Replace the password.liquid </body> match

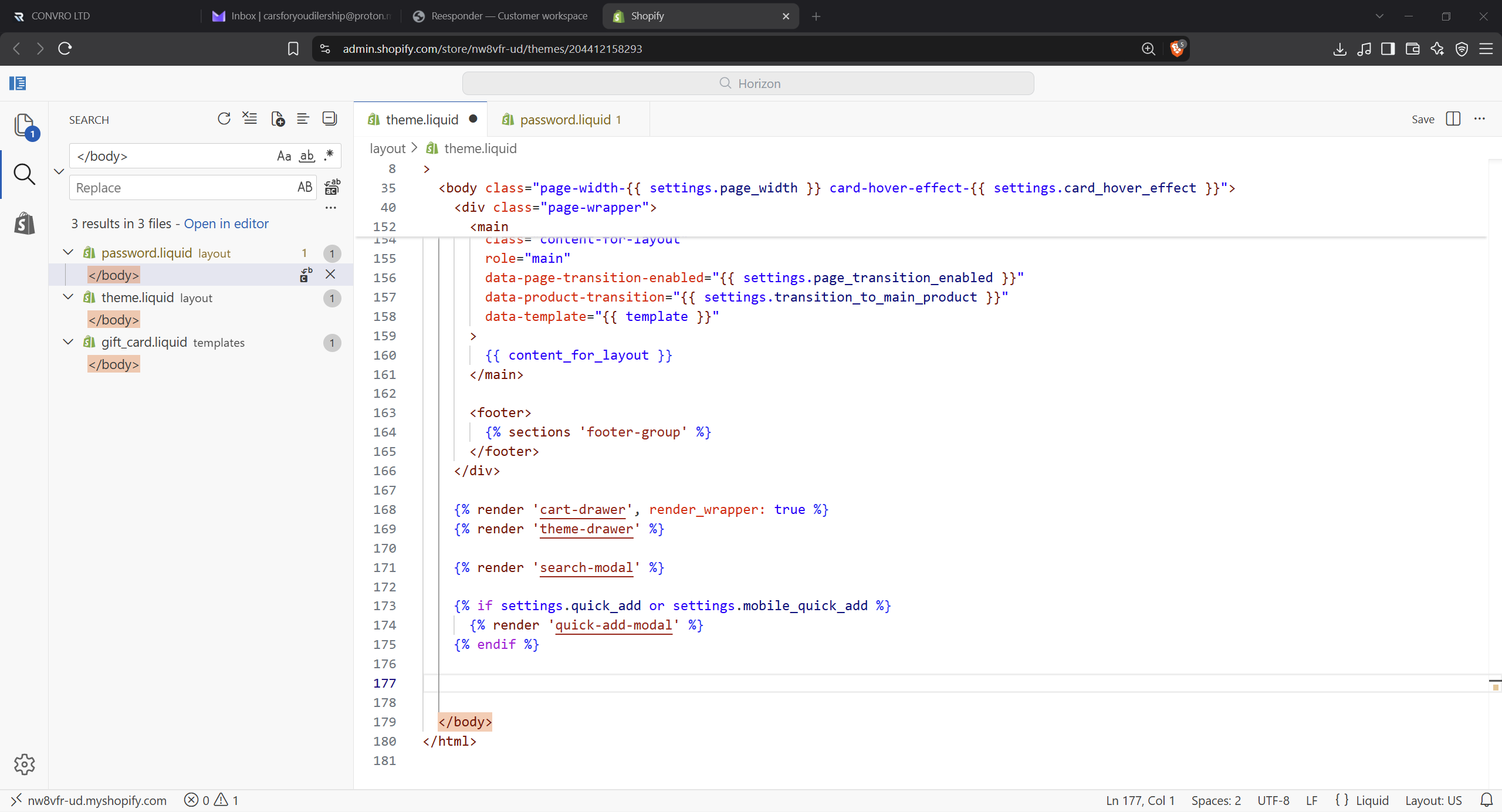(x=306, y=275)
